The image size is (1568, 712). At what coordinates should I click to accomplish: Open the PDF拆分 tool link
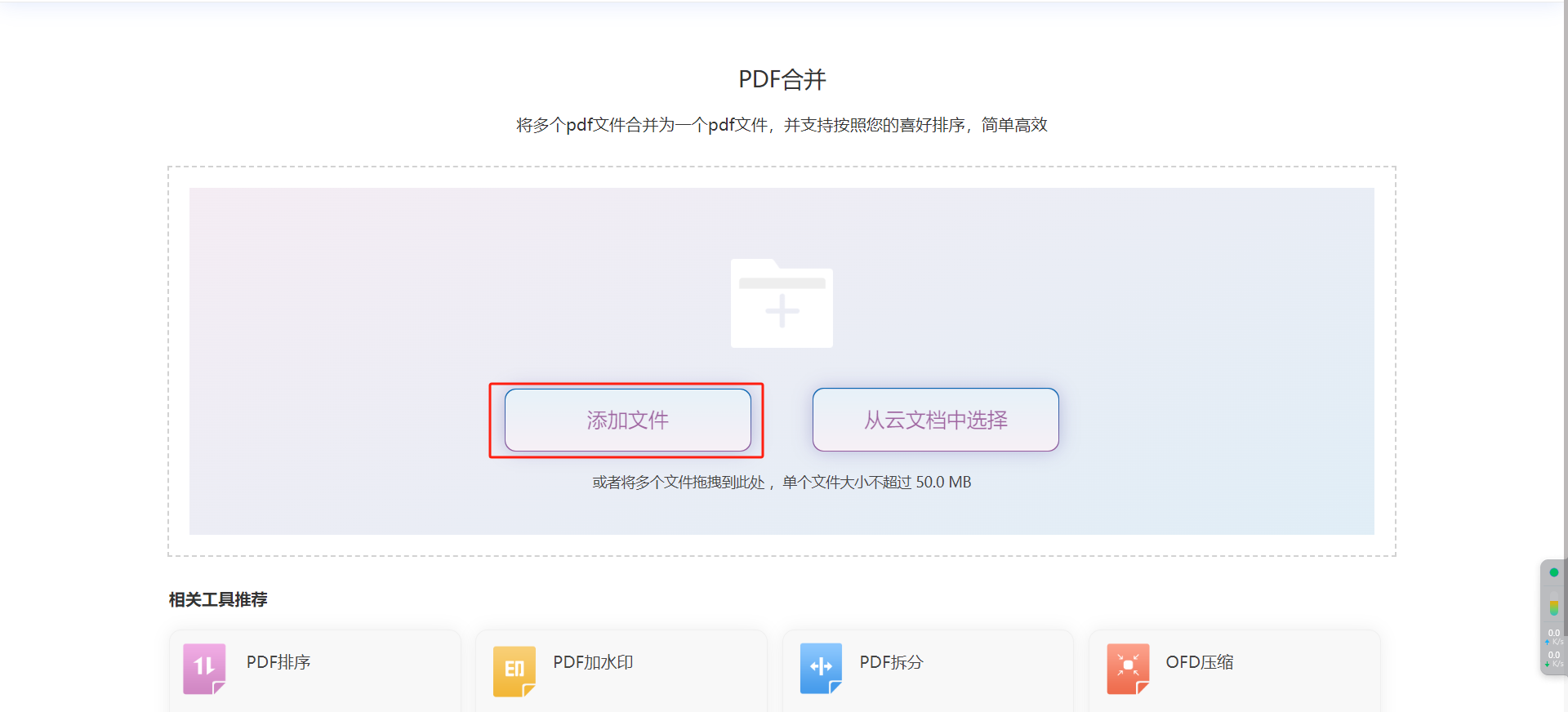[x=891, y=662]
